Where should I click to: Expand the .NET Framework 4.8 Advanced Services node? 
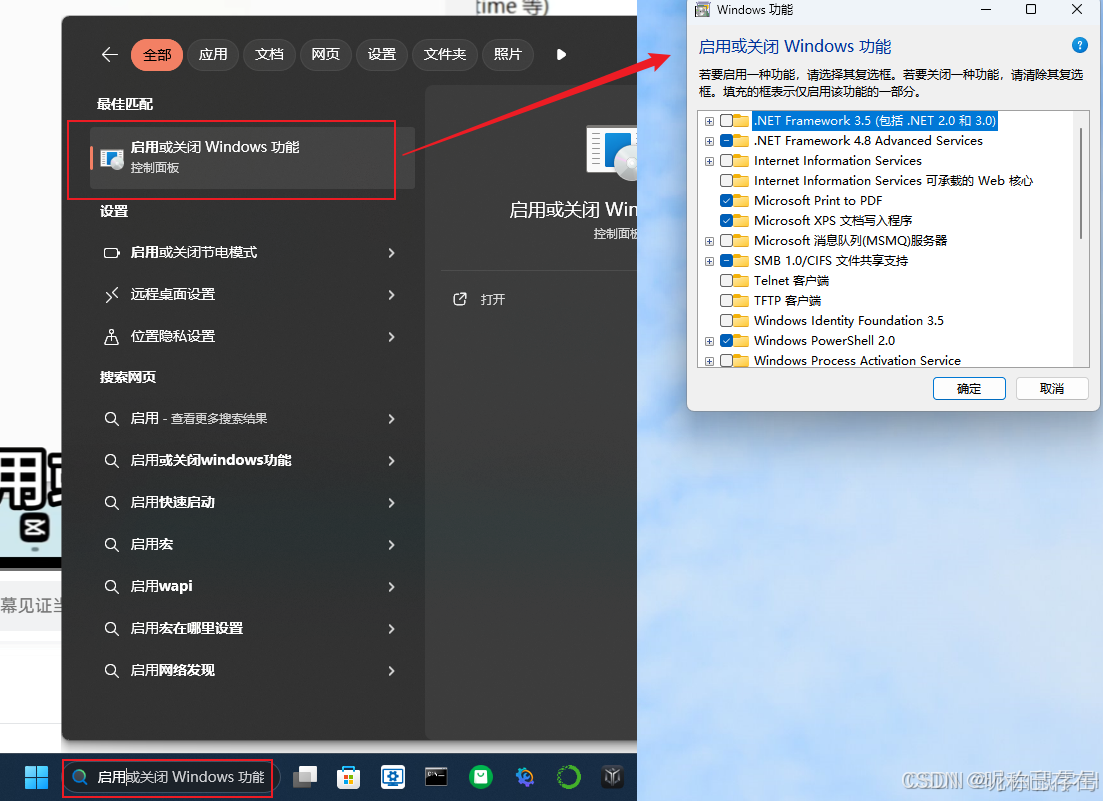click(709, 141)
